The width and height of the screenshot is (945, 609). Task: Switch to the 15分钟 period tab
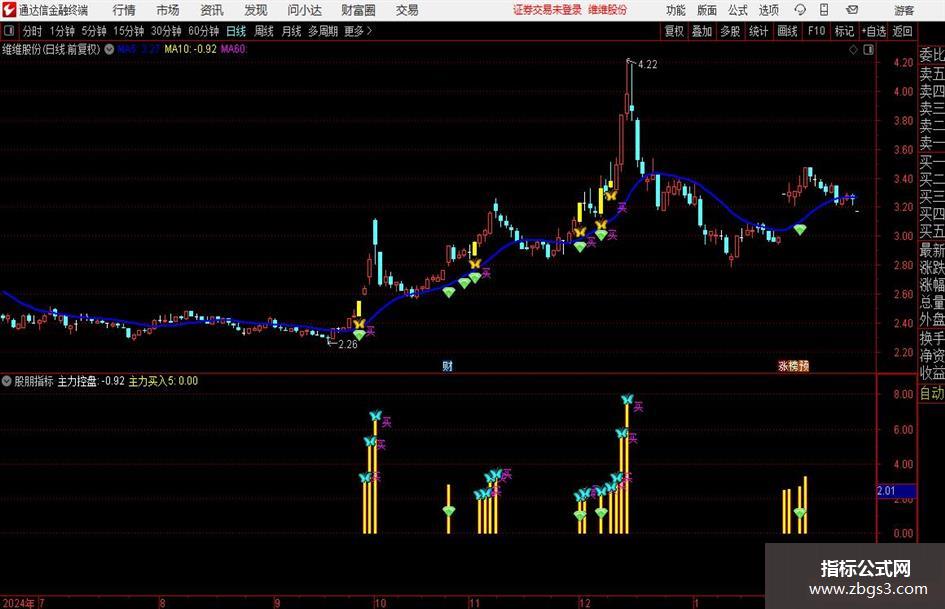pyautogui.click(x=128, y=31)
